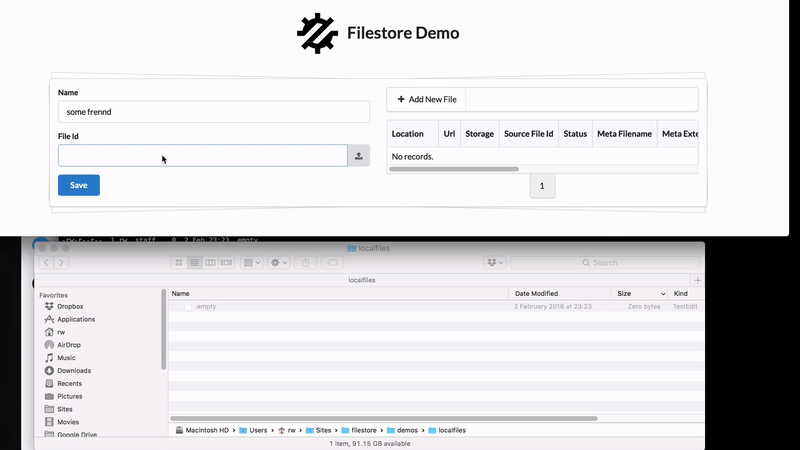Click Finder back navigation arrow
This screenshot has width=800, height=450.
(46, 263)
